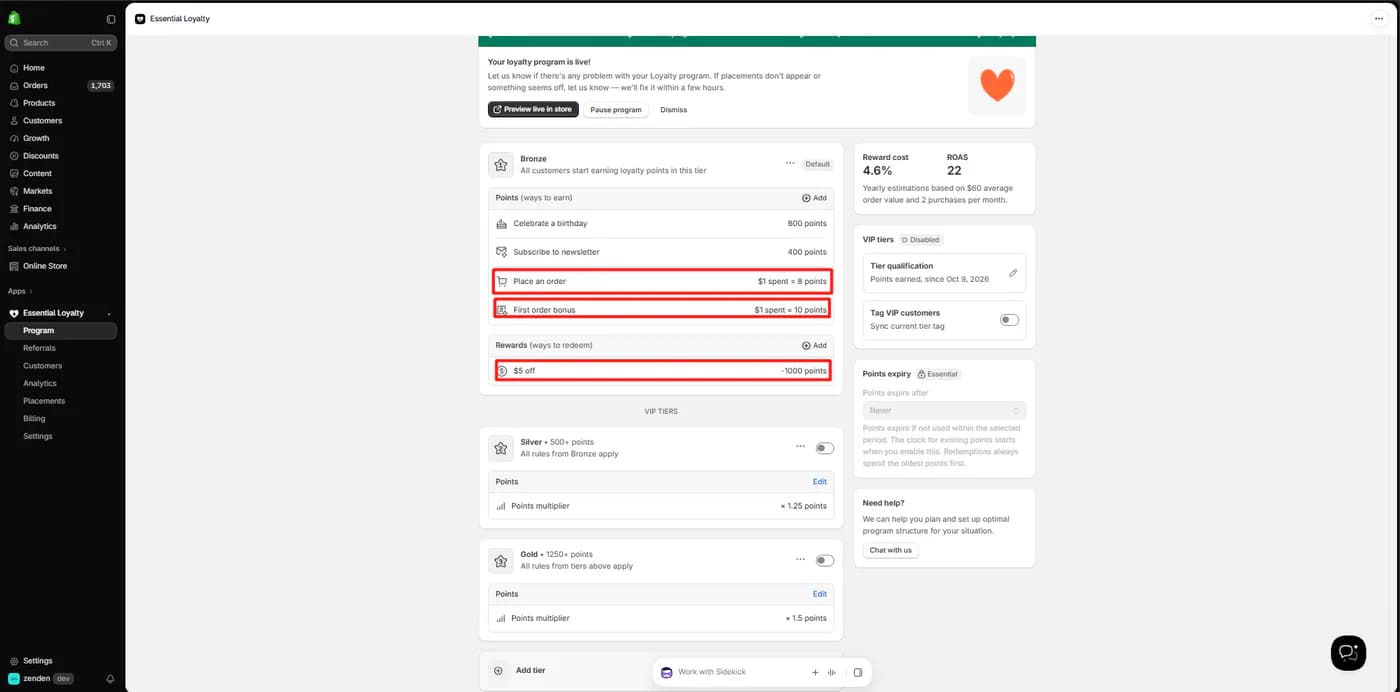
Task: Open the Celebrate a birthday rule
Action: [661, 224]
